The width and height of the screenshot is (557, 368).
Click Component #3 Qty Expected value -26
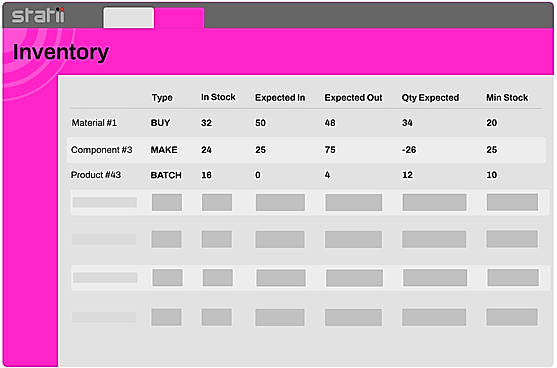pyautogui.click(x=409, y=150)
